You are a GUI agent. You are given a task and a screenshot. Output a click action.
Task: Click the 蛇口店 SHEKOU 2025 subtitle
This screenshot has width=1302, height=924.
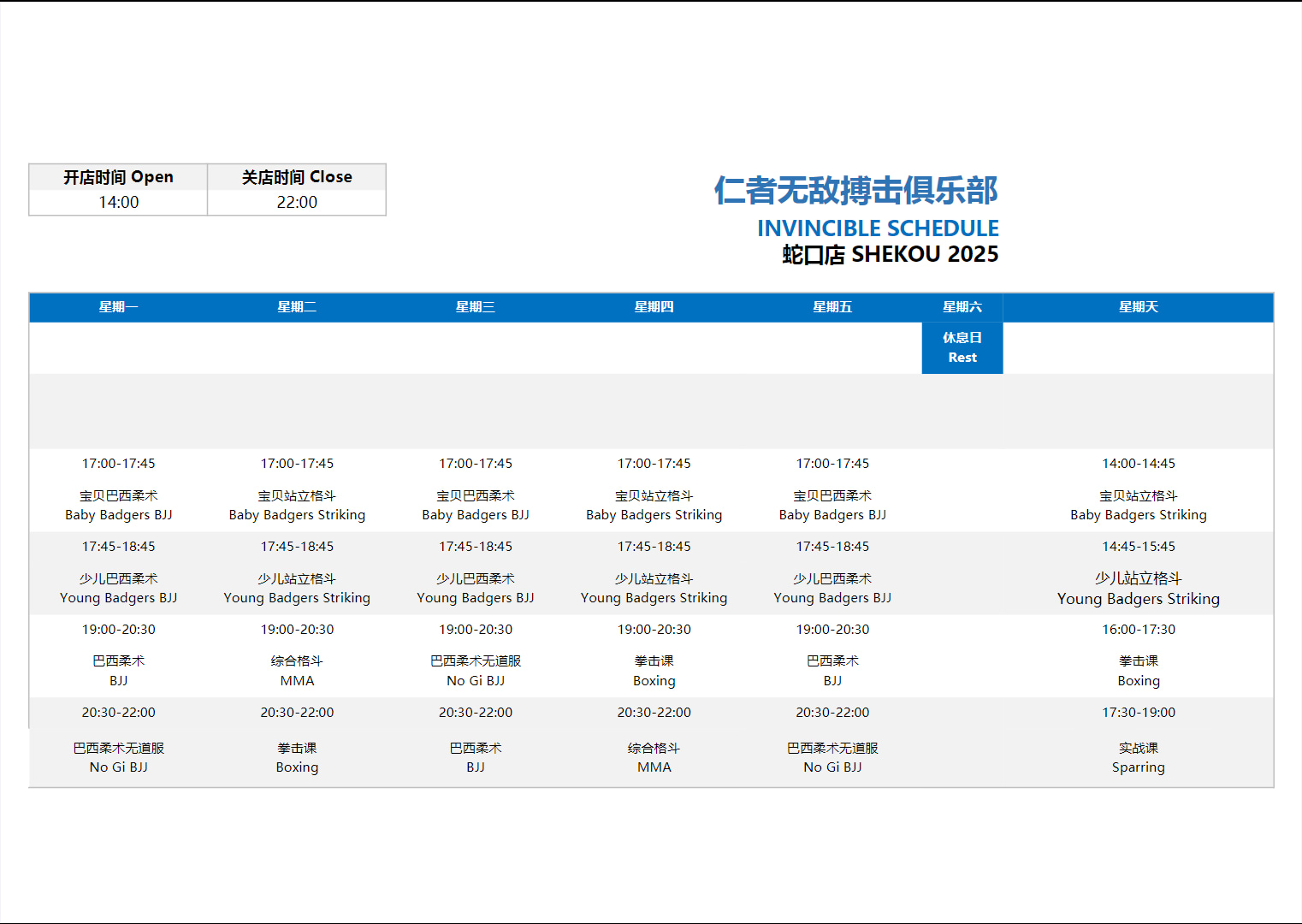[890, 254]
